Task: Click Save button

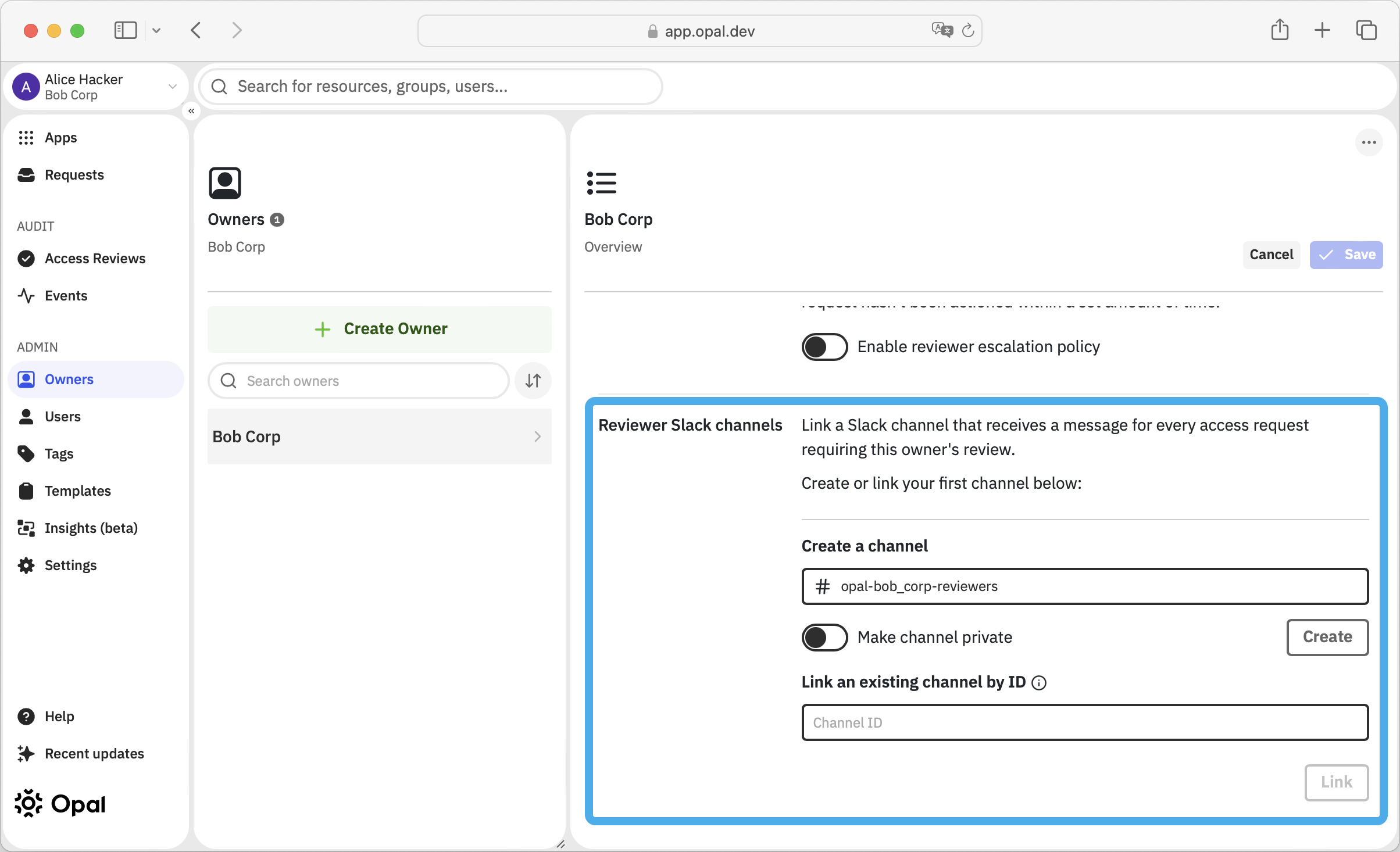Action: [1347, 255]
